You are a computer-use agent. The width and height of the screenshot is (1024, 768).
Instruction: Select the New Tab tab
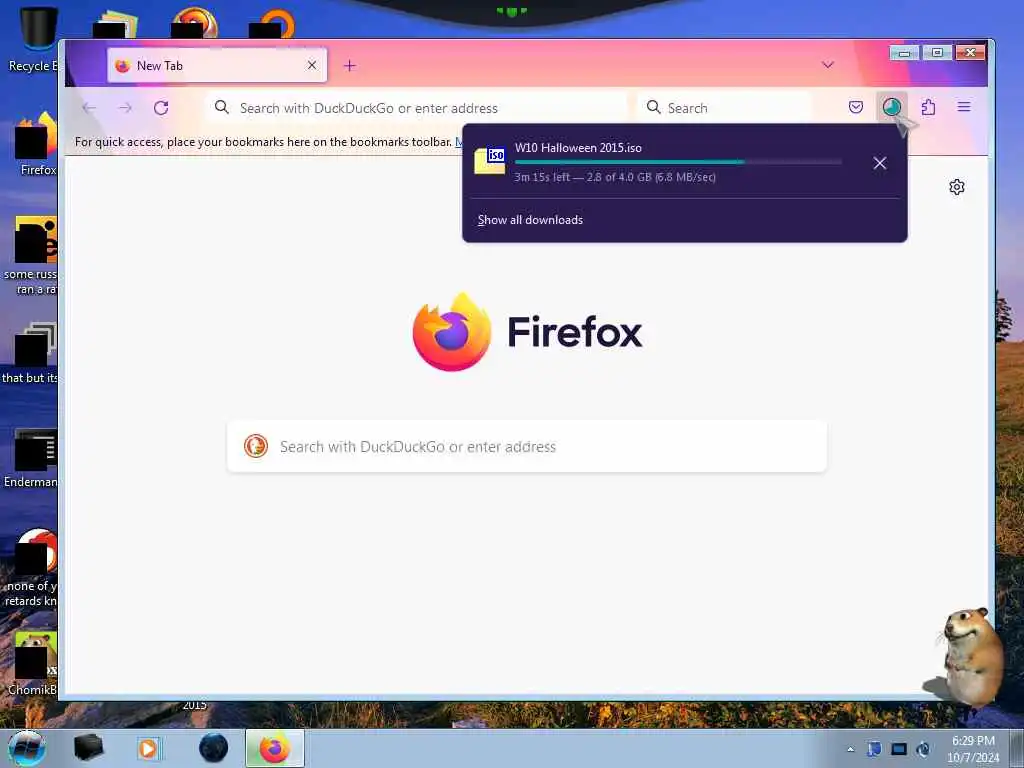tap(217, 65)
